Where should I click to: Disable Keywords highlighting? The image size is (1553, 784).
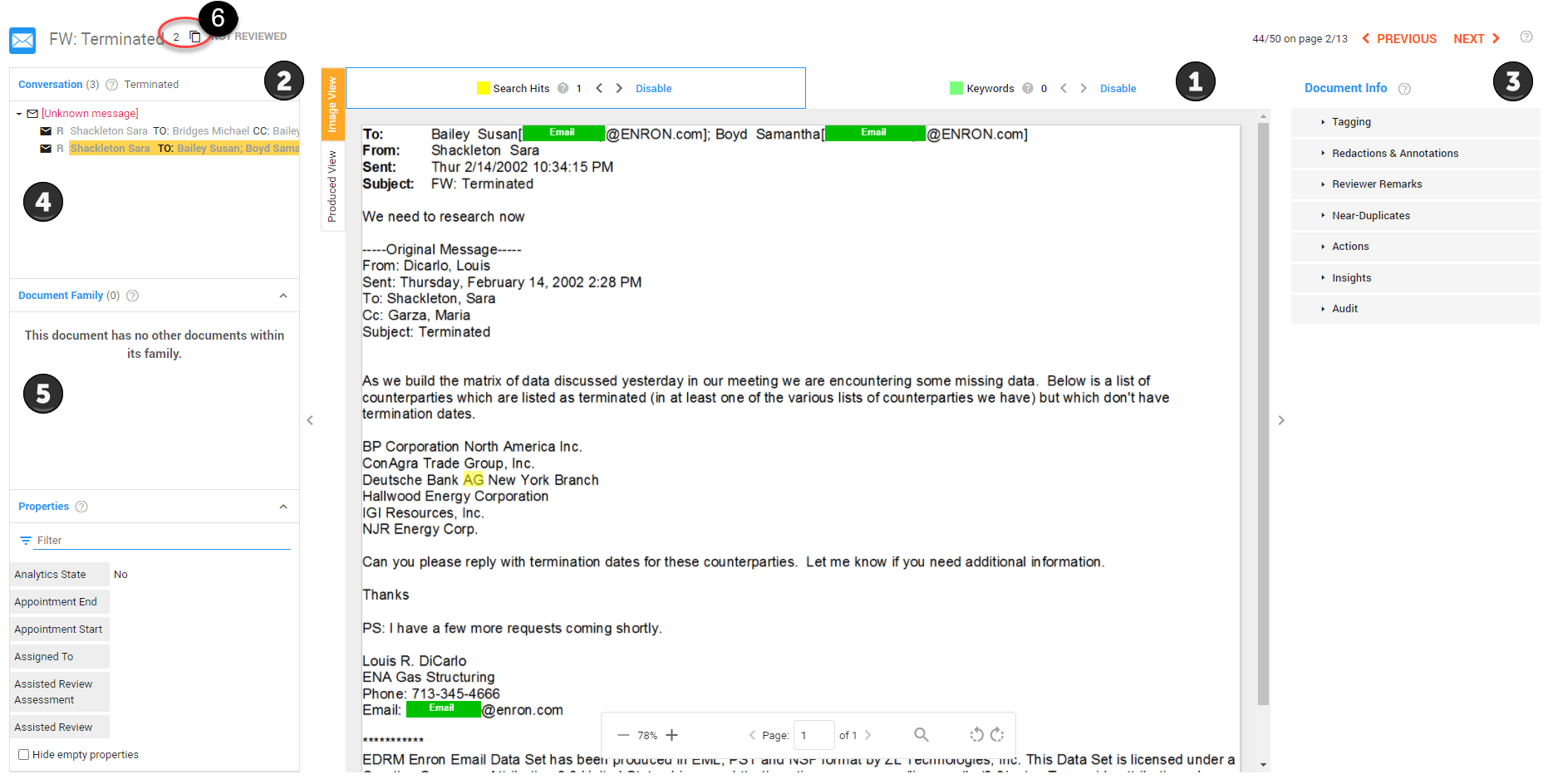point(1118,89)
